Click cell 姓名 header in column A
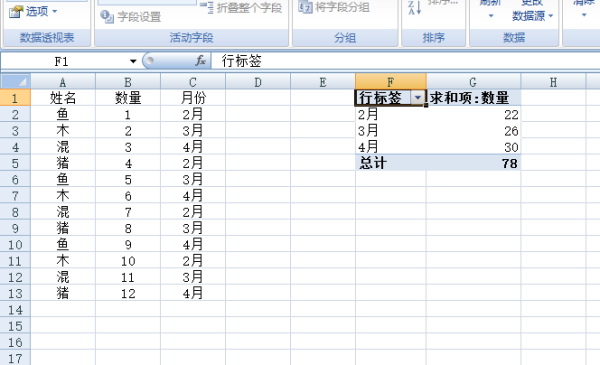The width and height of the screenshot is (600, 365). 63,98
